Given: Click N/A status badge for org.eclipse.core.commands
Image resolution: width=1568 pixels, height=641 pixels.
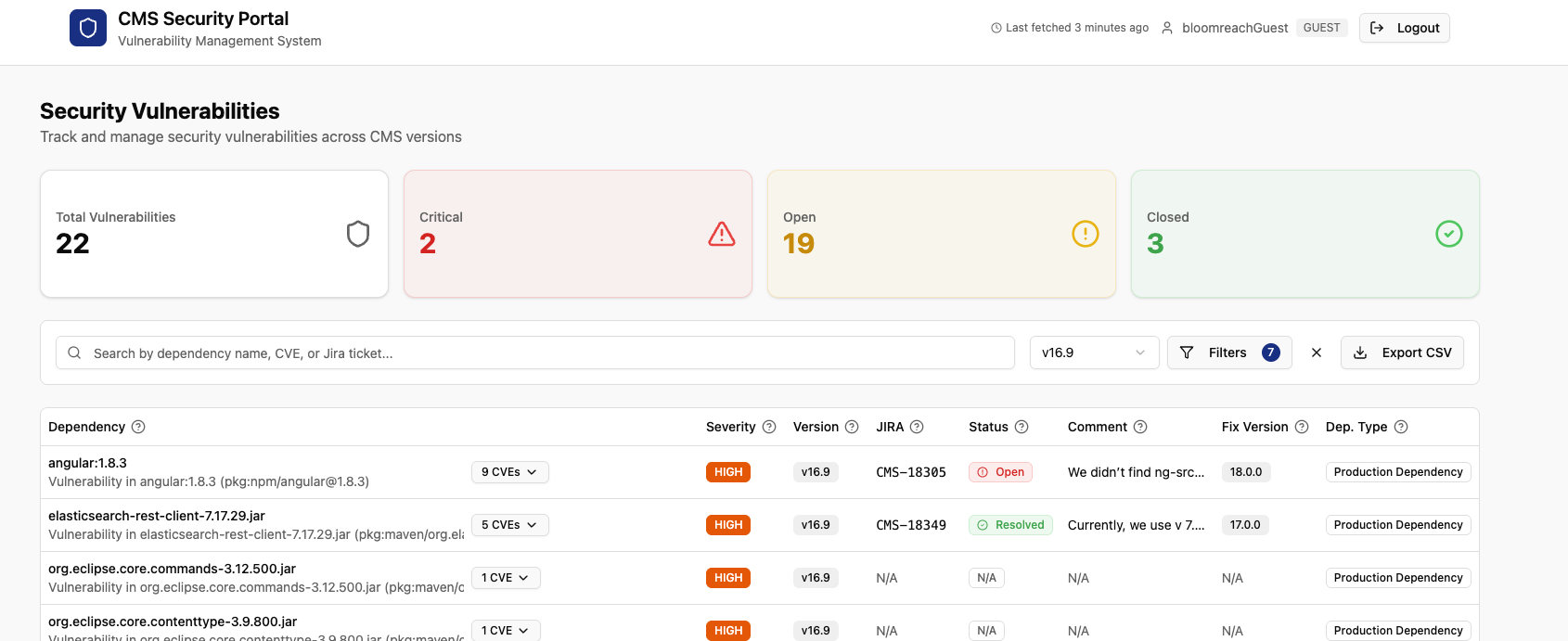Looking at the screenshot, I should click(x=986, y=578).
